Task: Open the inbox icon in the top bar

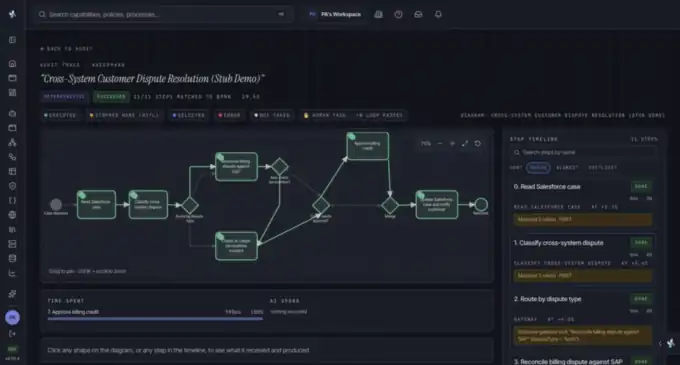Action: [x=418, y=14]
